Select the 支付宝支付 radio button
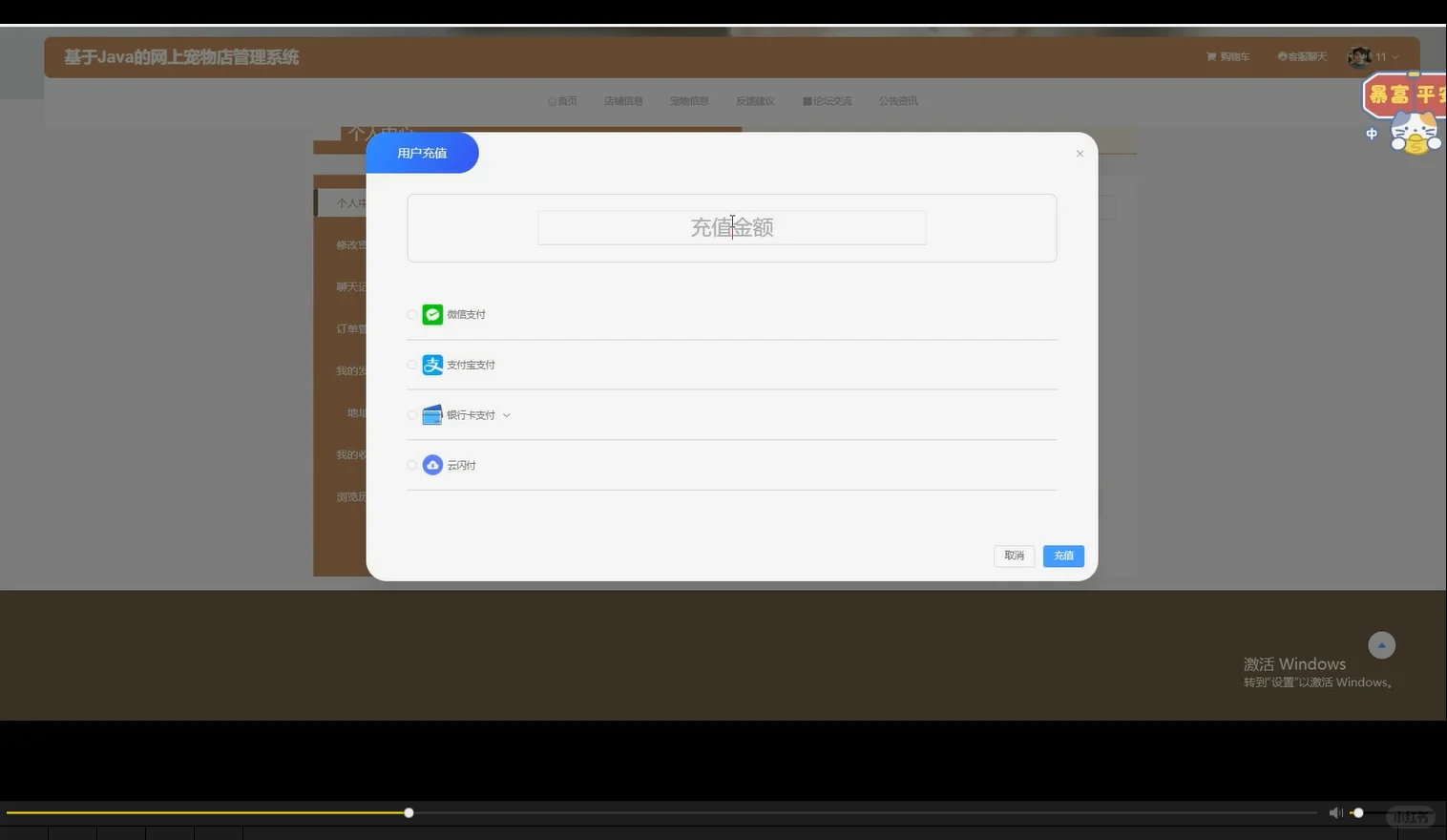1447x840 pixels. pos(412,365)
